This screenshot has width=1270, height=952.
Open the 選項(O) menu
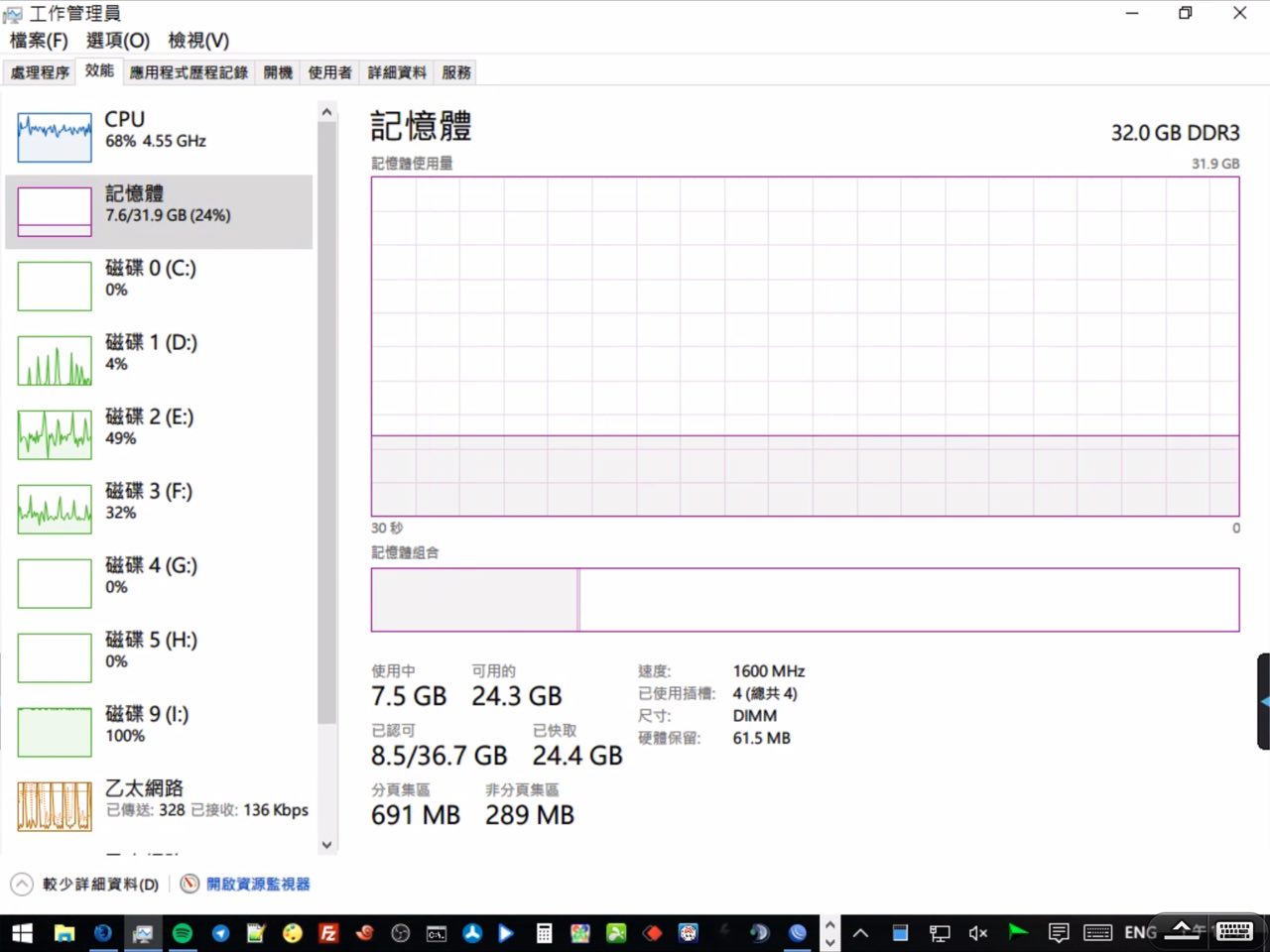[x=117, y=41]
